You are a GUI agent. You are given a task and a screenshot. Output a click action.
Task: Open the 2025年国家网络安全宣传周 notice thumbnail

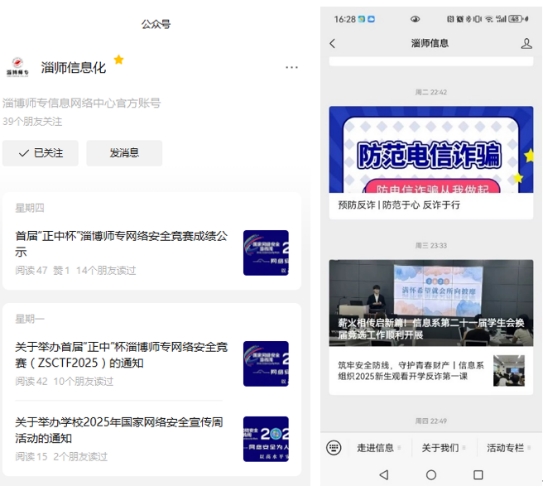click(266, 439)
